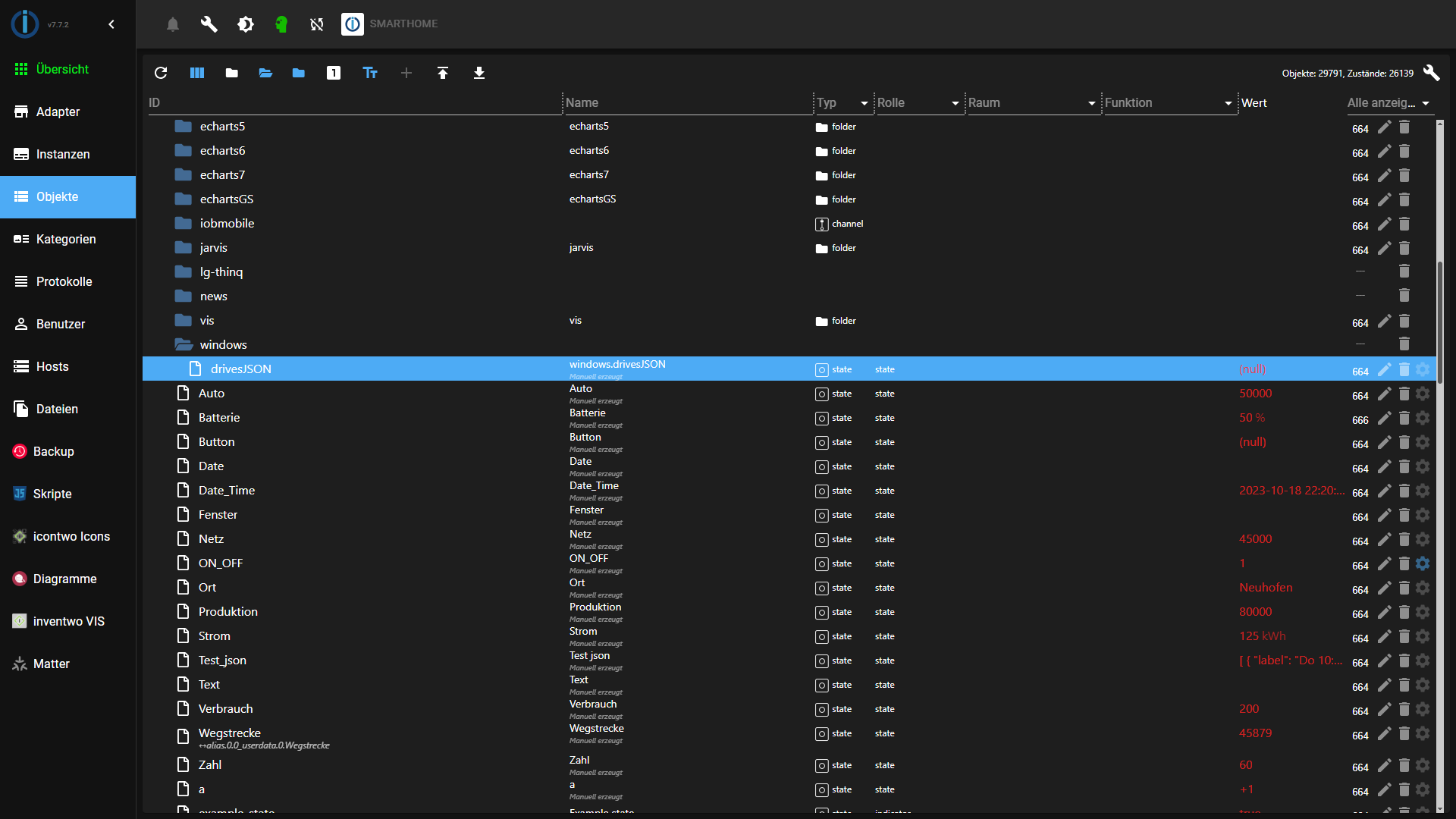Screen dimensions: 1456x819
Task: Click the expand all folders icon
Action: click(265, 73)
